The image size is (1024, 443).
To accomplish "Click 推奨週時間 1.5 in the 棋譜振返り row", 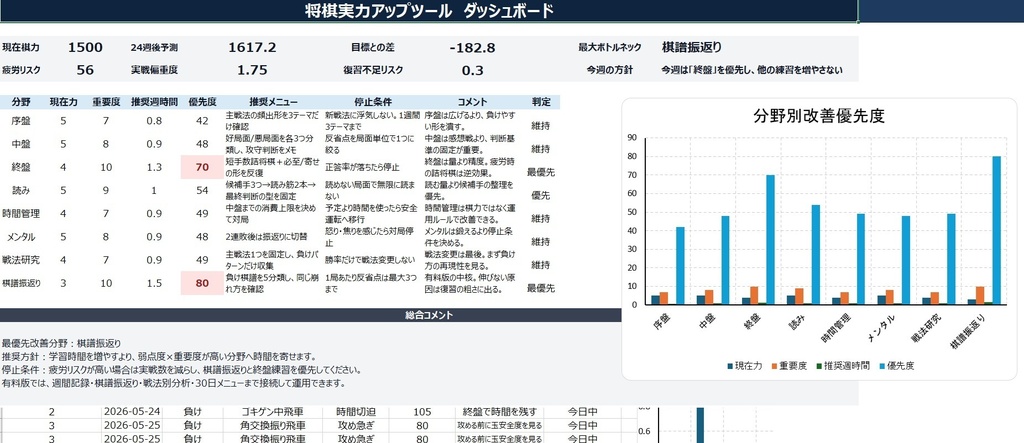I will pyautogui.click(x=154, y=284).
